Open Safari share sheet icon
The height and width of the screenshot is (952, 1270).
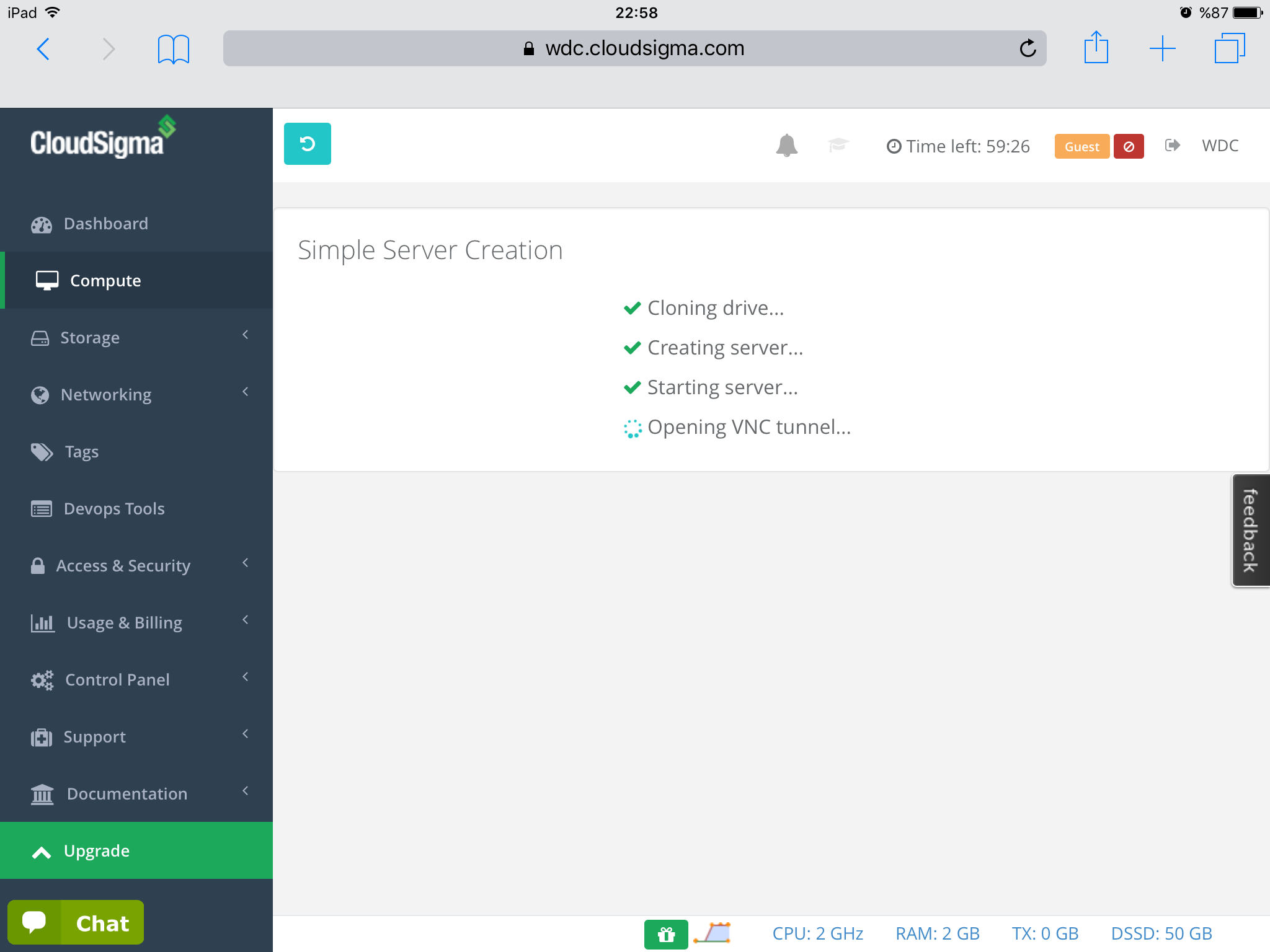1096,47
